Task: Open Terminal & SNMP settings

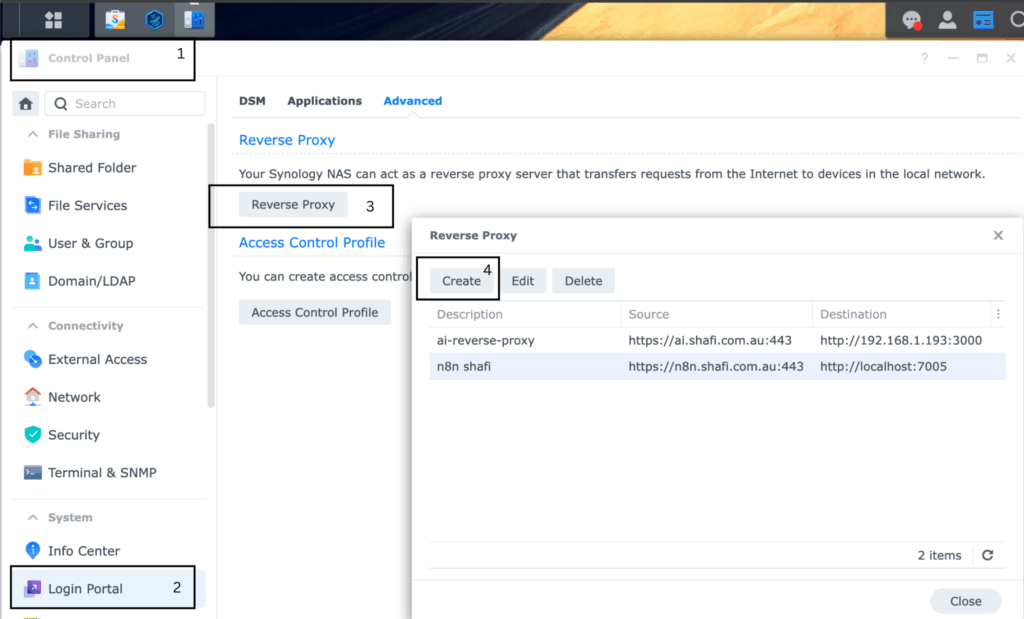Action: [101, 473]
